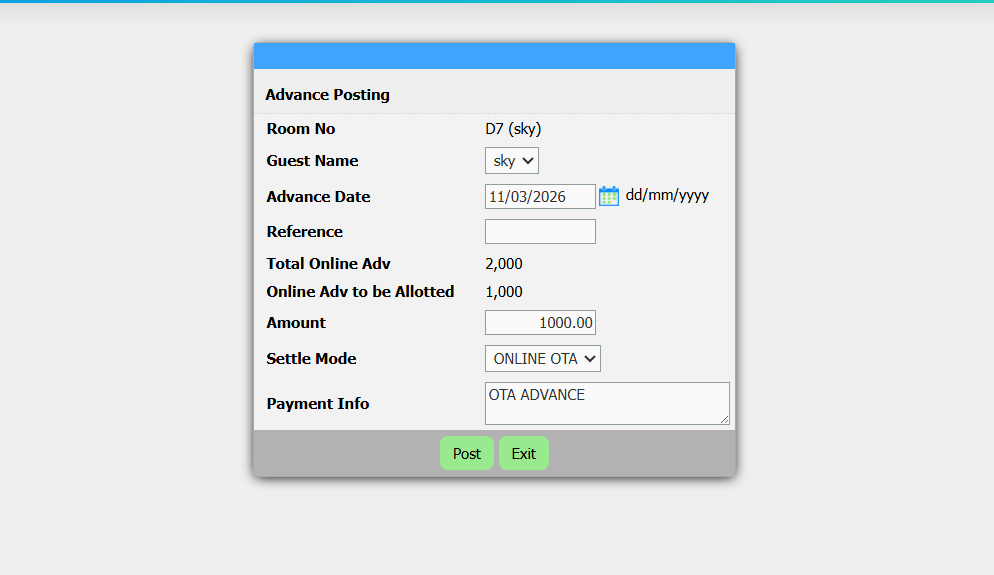The image size is (994, 575).
Task: Open the calendar date picker icon
Action: coord(609,196)
